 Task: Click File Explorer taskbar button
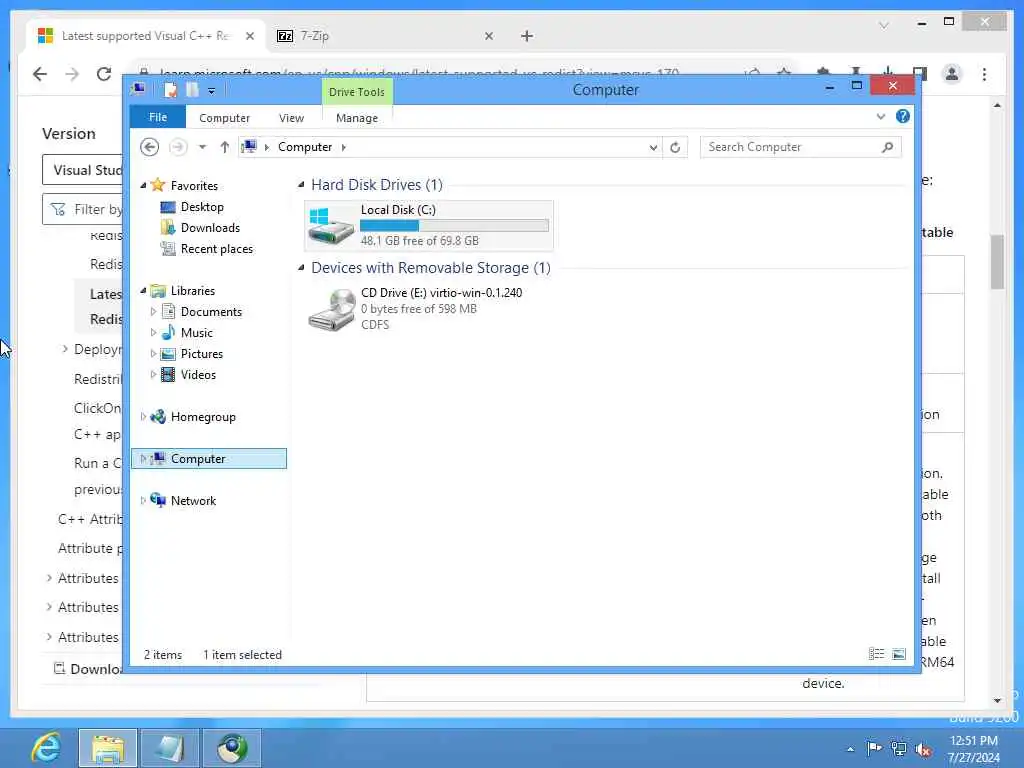pyautogui.click(x=108, y=748)
